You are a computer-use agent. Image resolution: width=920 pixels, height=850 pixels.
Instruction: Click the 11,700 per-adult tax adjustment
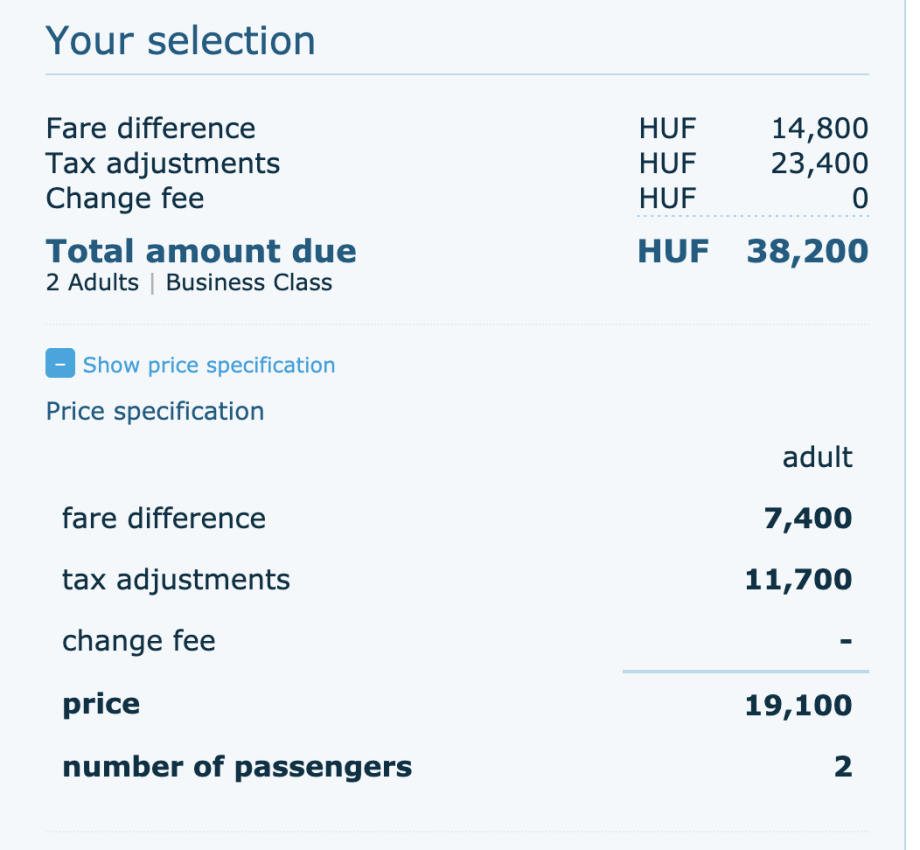(798, 579)
